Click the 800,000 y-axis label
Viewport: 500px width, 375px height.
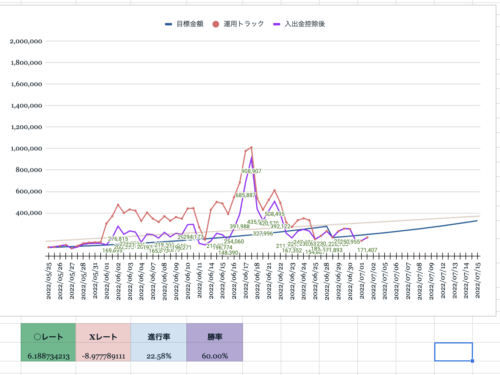(x=29, y=170)
